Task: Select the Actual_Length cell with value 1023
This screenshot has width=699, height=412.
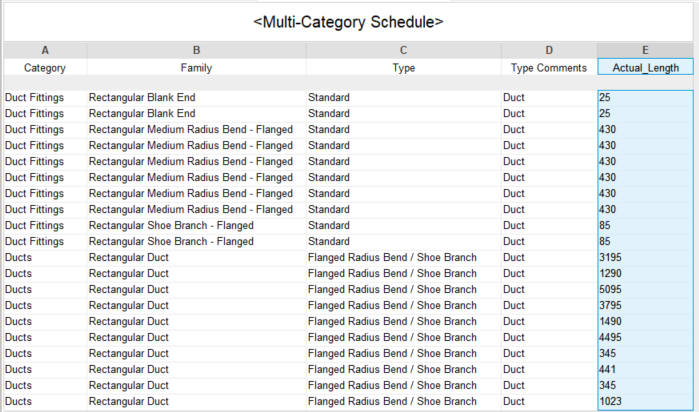Action: pos(646,402)
